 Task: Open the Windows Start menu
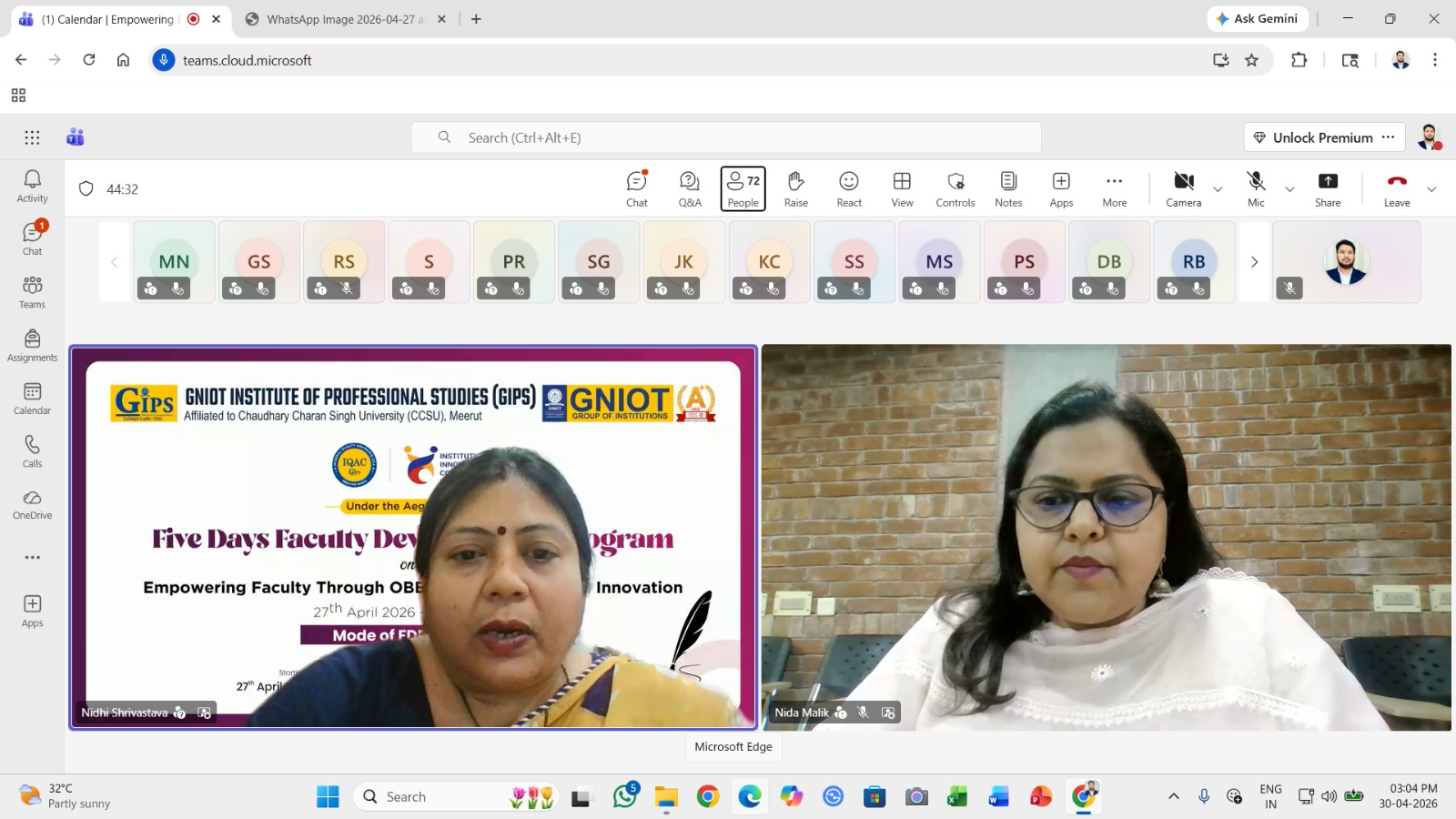[328, 796]
